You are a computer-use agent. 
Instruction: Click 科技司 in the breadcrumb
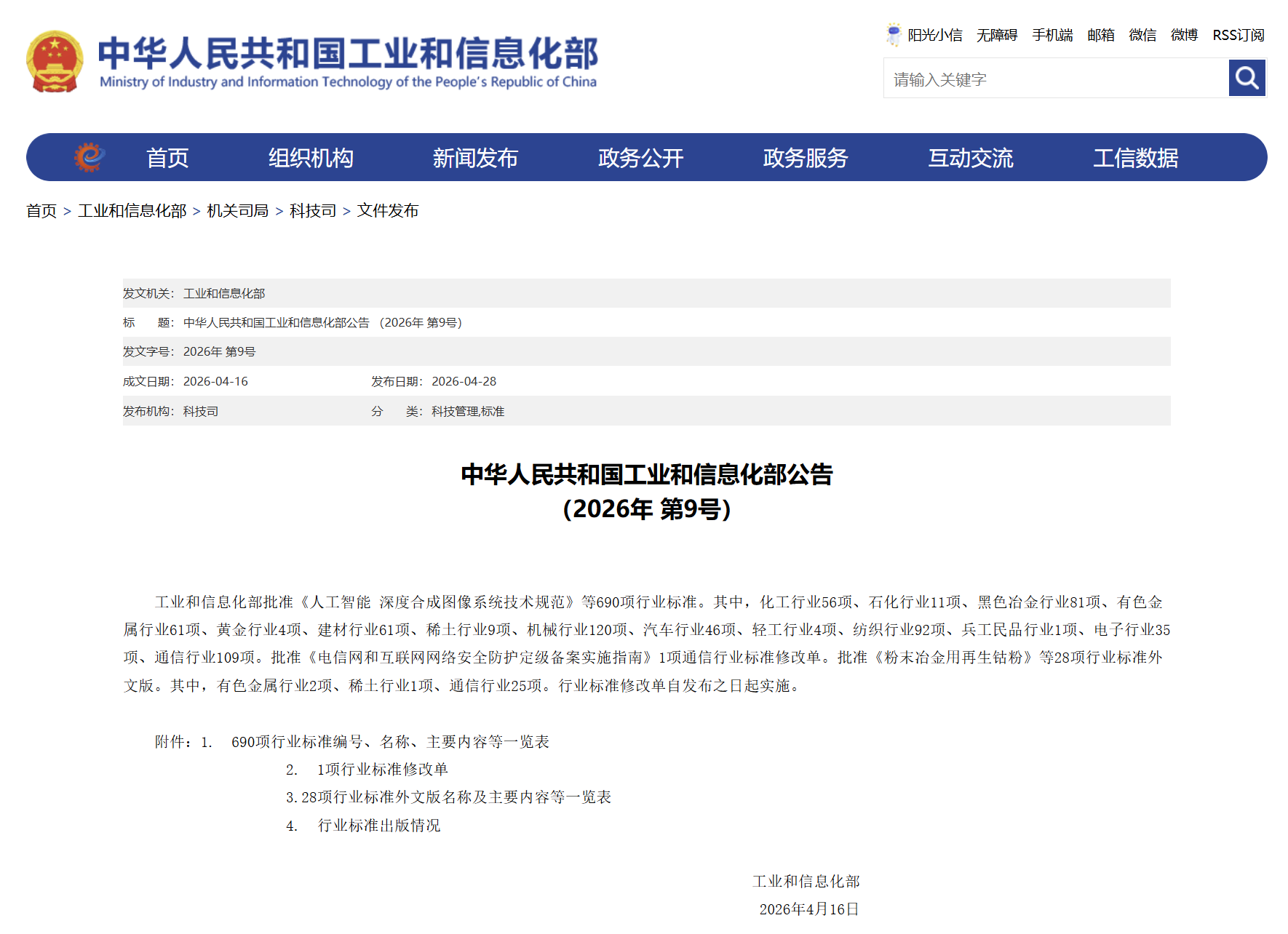click(313, 211)
